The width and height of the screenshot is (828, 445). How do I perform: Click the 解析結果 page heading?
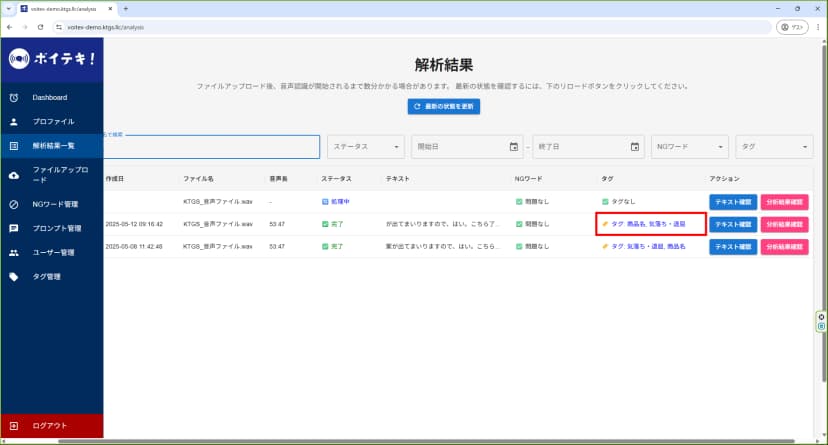click(x=444, y=65)
